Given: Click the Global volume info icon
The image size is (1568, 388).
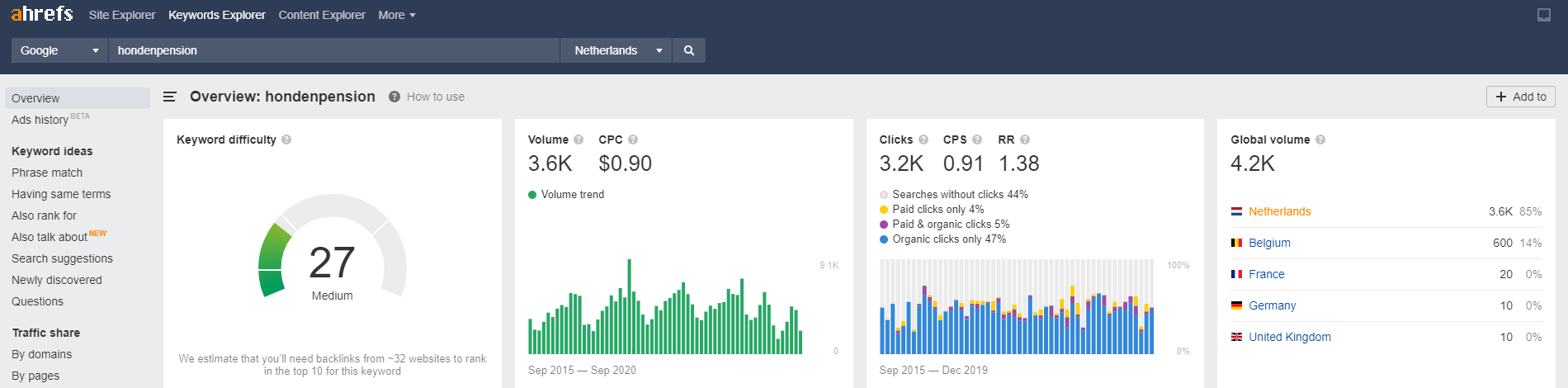Looking at the screenshot, I should coord(1320,140).
